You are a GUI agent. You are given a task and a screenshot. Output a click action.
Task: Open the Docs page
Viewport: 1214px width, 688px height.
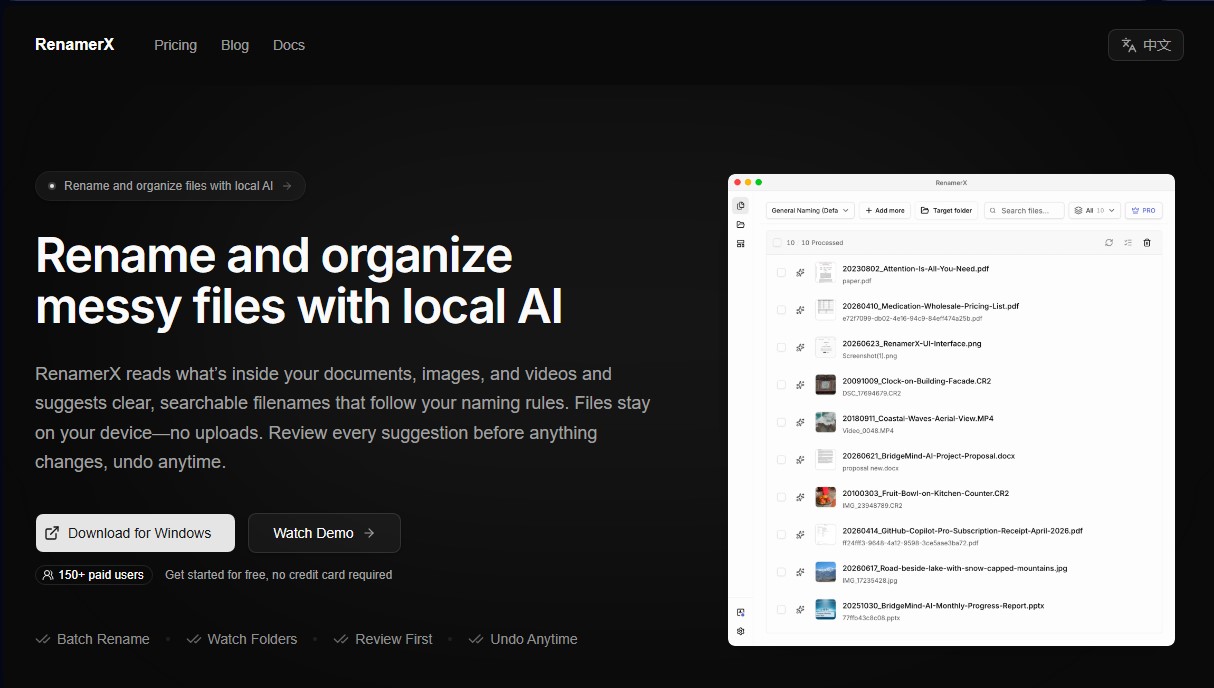pyautogui.click(x=289, y=45)
